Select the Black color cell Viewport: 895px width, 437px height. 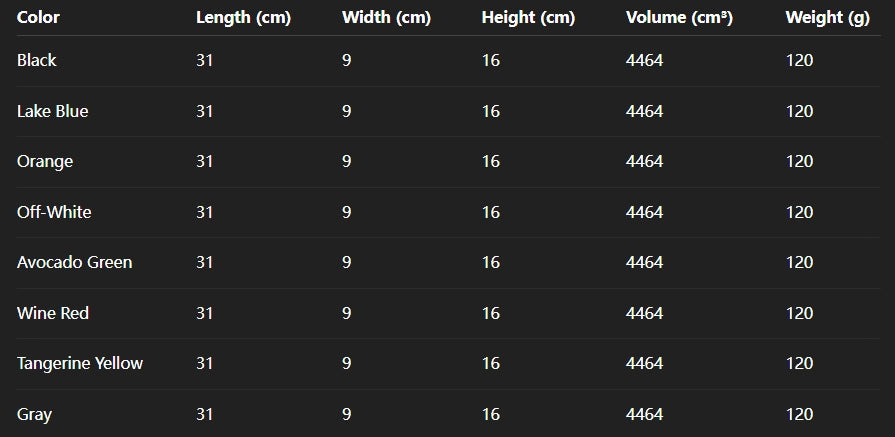[37, 60]
